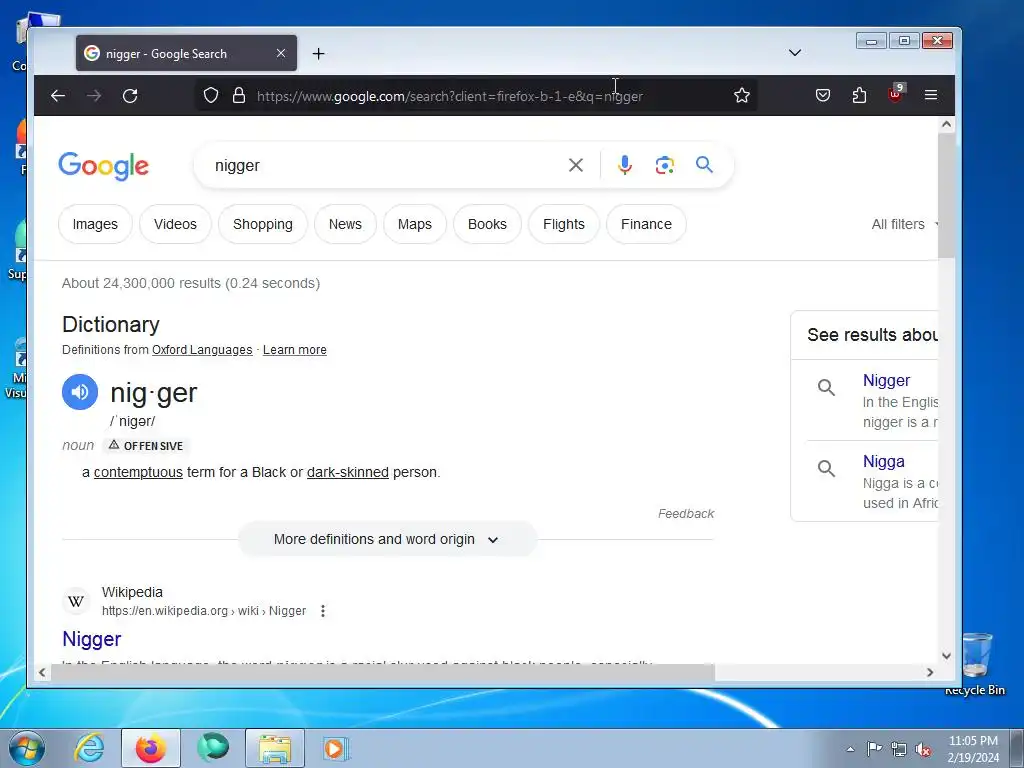The height and width of the screenshot is (768, 1024).
Task: Go back using the browser back arrow
Action: click(58, 96)
